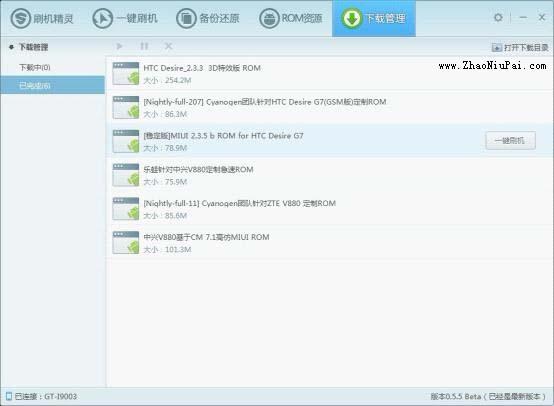
Task: Minimize the 刷机精灵 window
Action: [523, 17]
